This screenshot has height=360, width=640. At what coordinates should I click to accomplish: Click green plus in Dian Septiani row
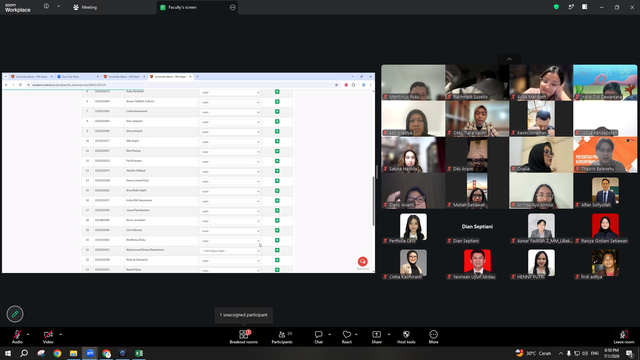277,121
